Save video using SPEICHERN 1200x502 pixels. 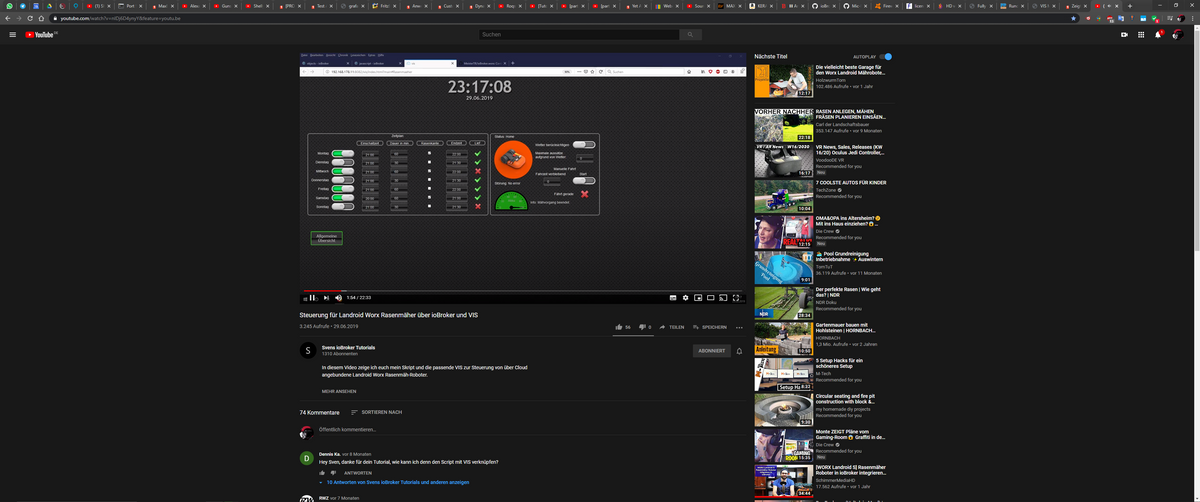point(710,327)
